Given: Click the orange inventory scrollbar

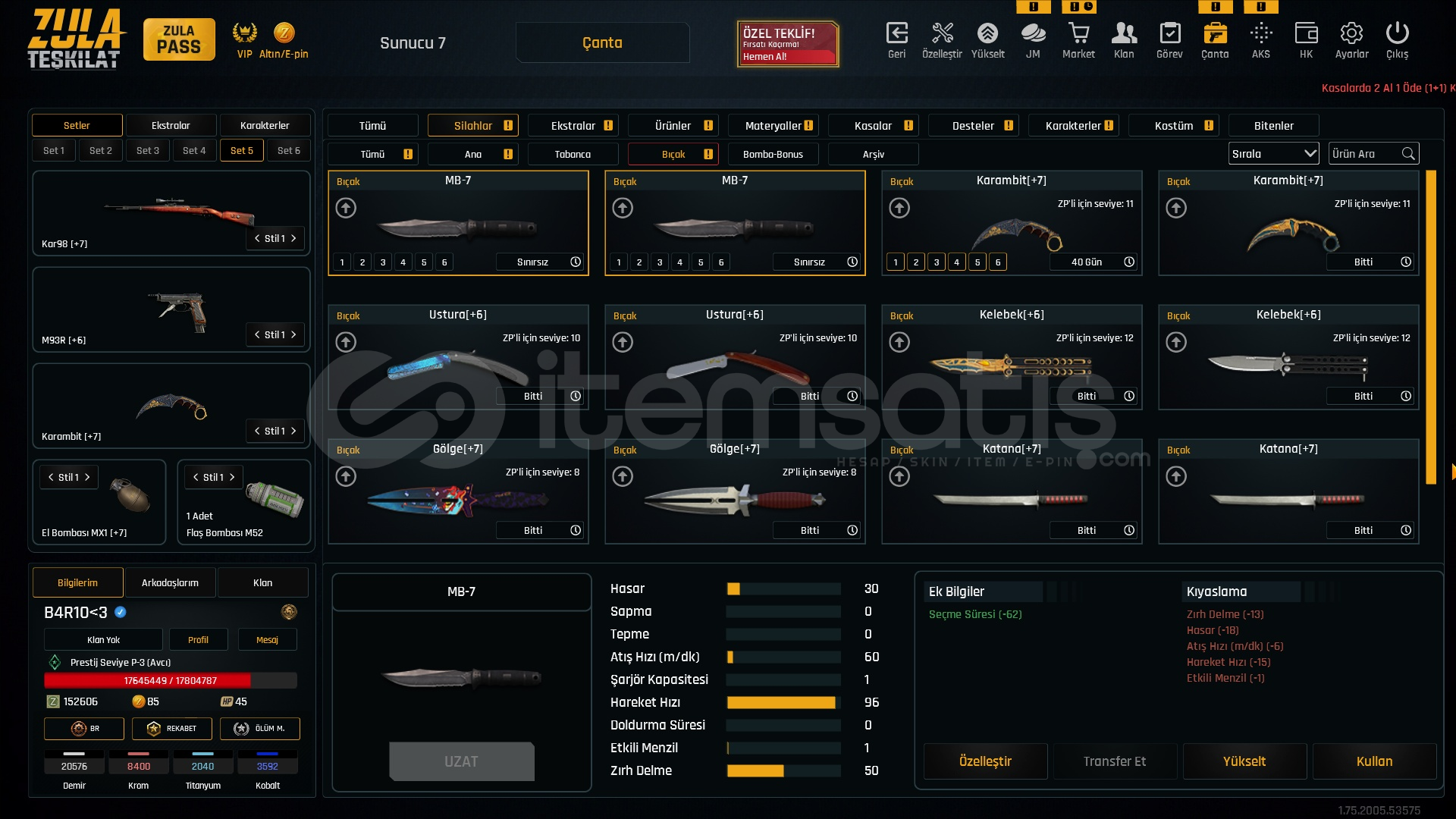Looking at the screenshot, I should [1431, 328].
